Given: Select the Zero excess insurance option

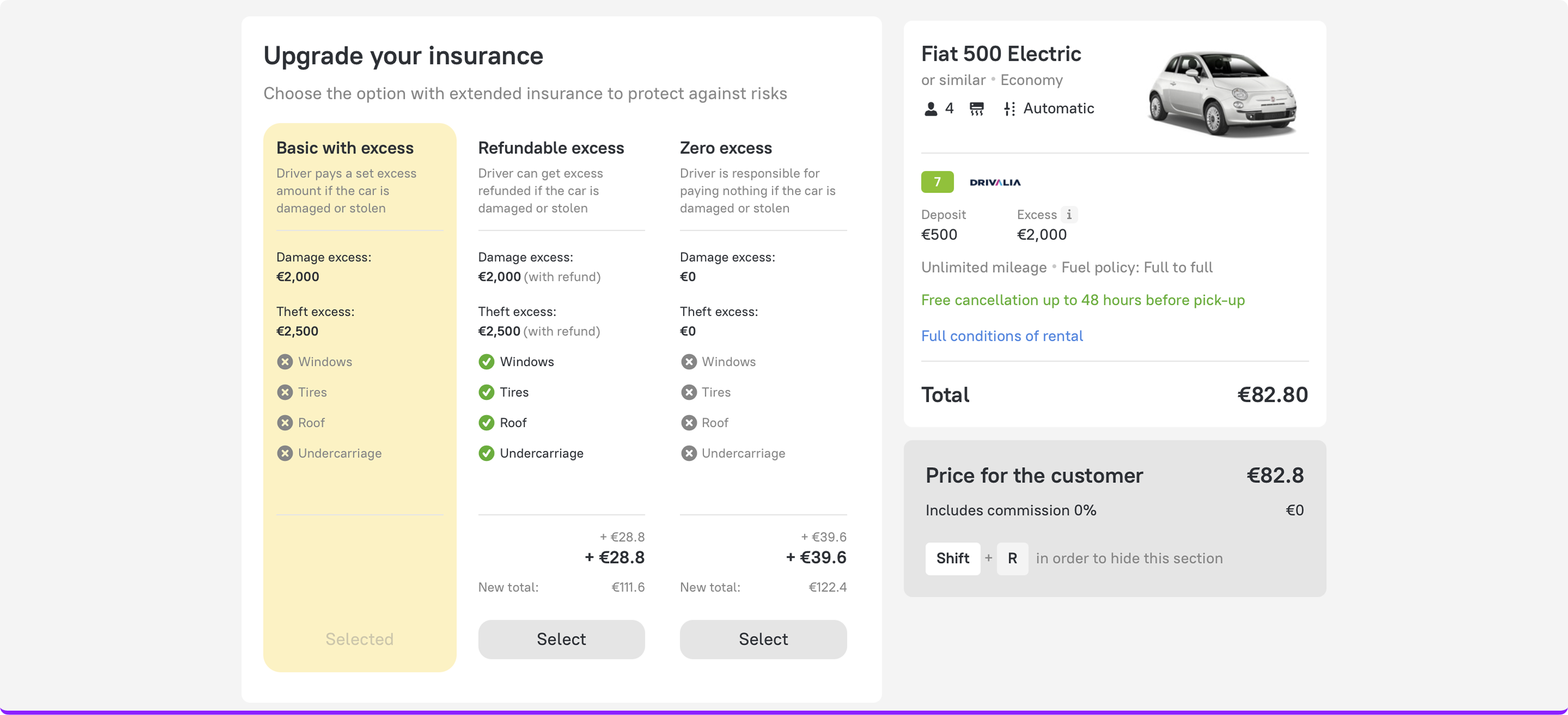Looking at the screenshot, I should click(763, 639).
